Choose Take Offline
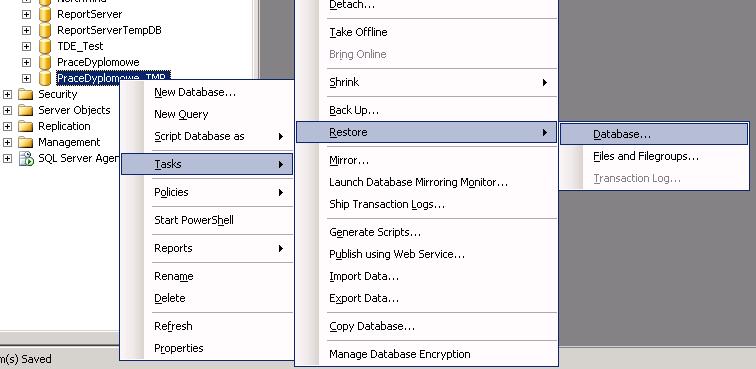 click(426, 32)
